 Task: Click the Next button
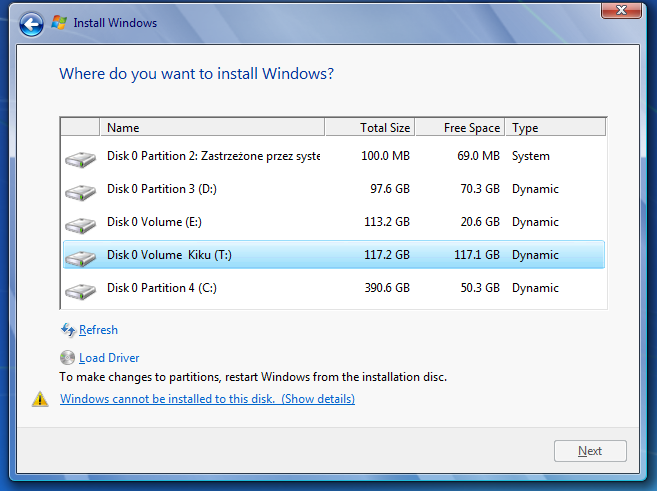pyautogui.click(x=590, y=451)
